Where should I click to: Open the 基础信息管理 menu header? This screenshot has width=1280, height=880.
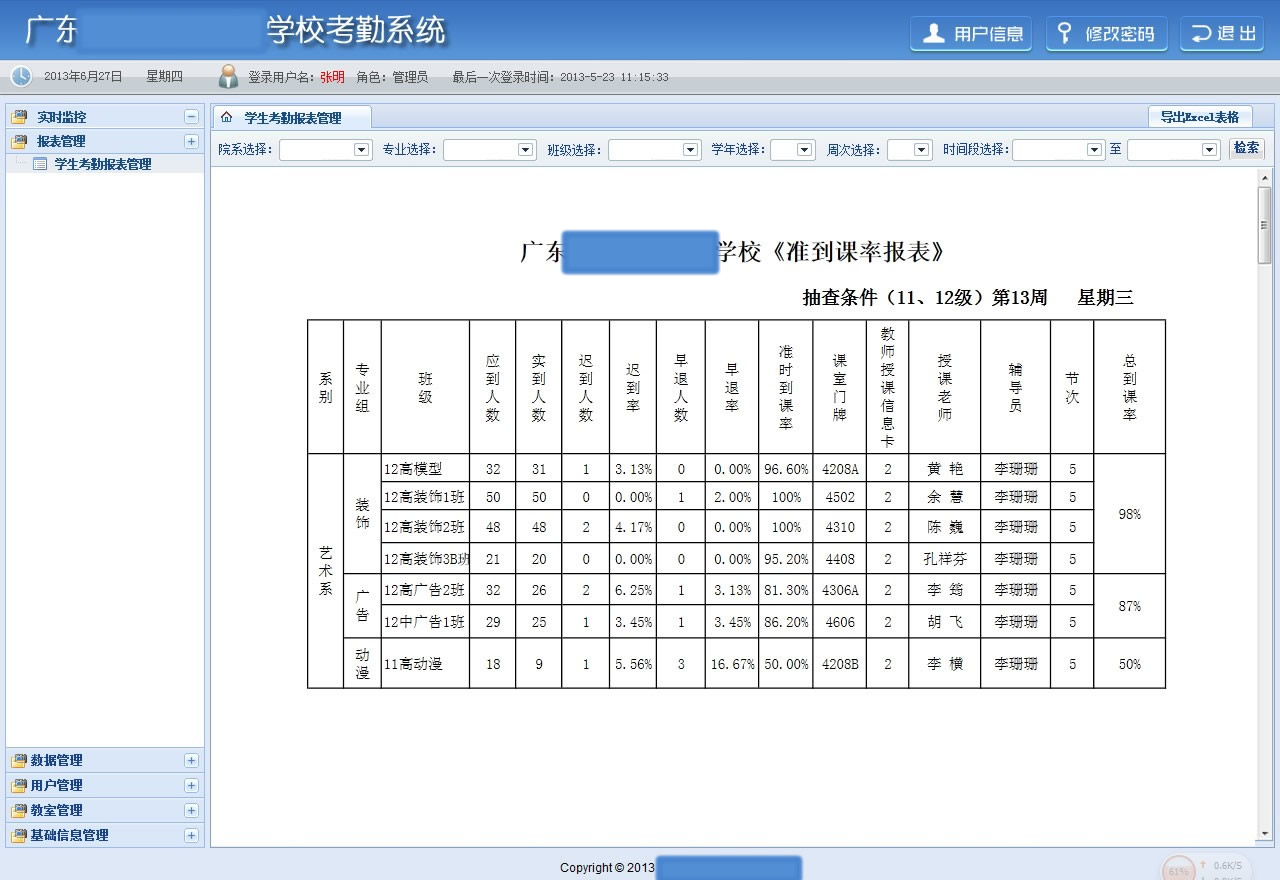(105, 835)
